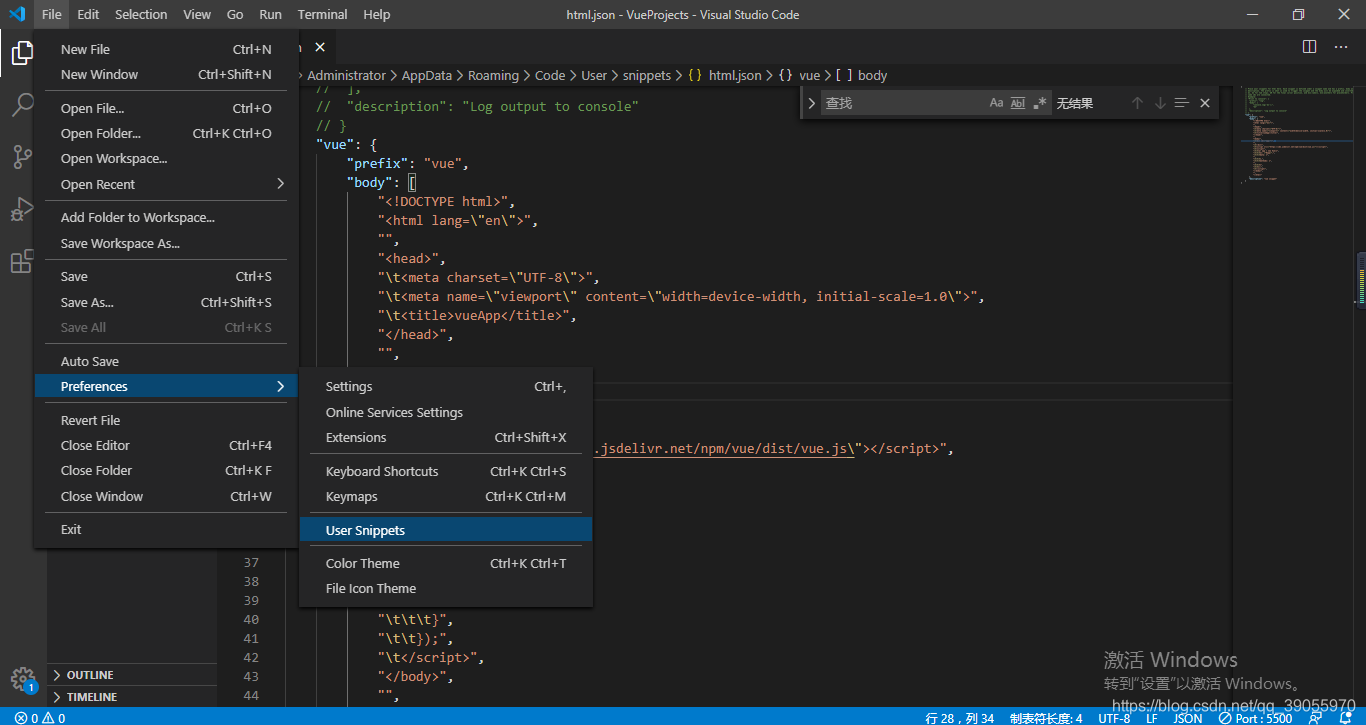Open the Extensions view icon

(x=22, y=262)
